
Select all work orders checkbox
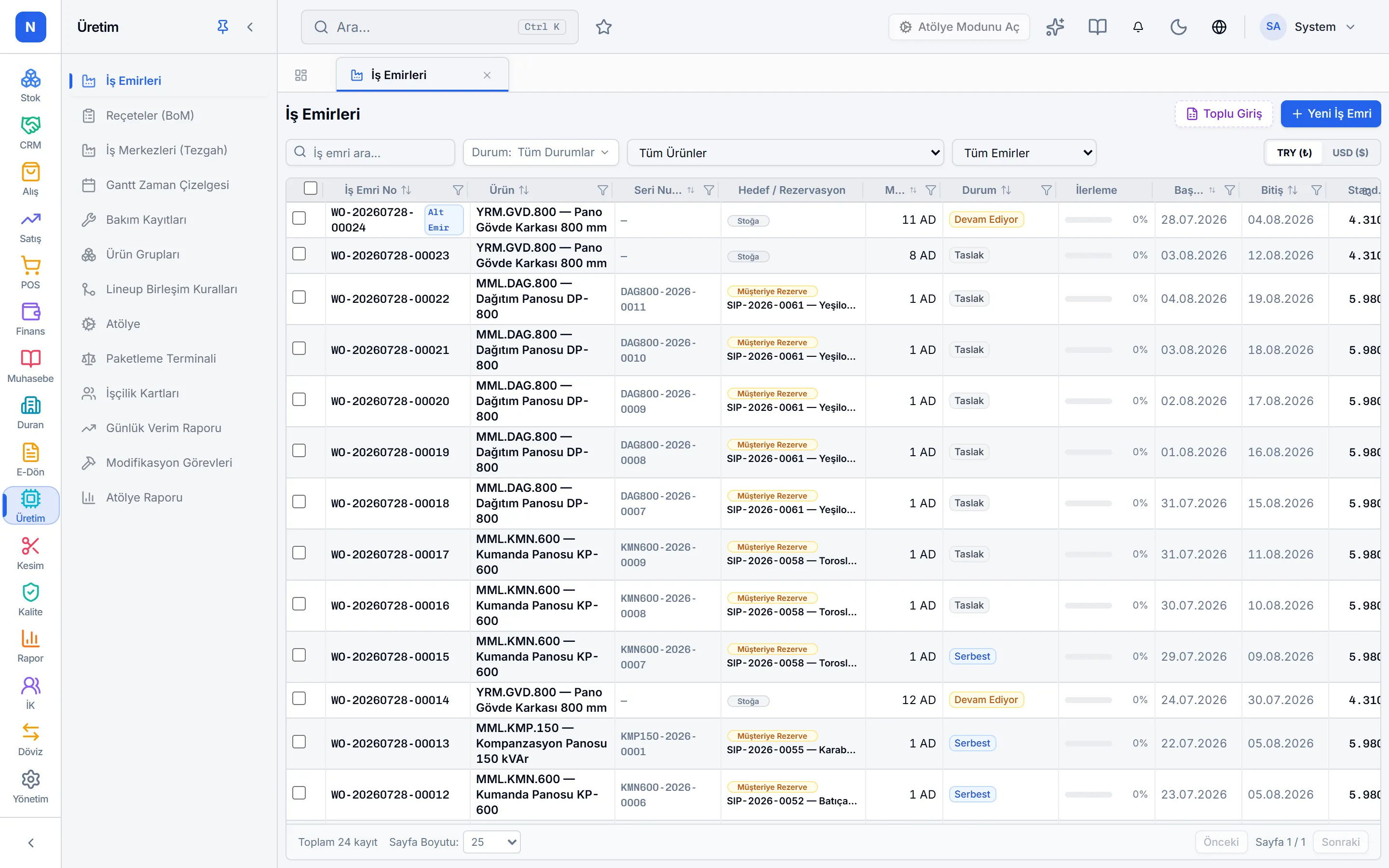(311, 188)
